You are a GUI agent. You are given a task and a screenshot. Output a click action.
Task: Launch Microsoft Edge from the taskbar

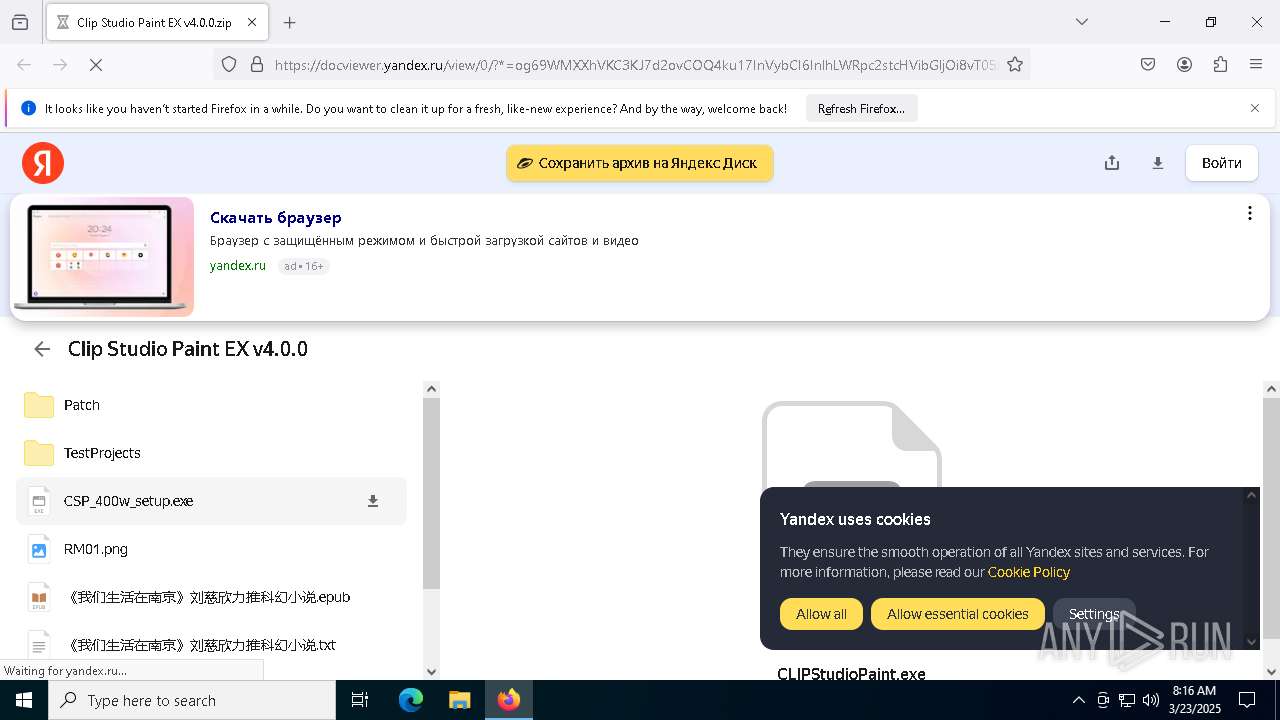411,700
